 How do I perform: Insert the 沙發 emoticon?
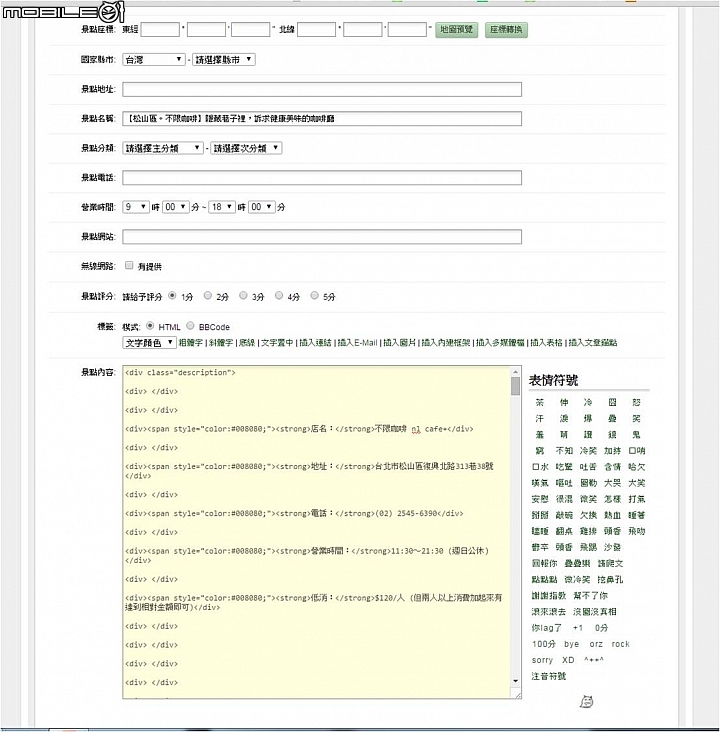point(612,547)
